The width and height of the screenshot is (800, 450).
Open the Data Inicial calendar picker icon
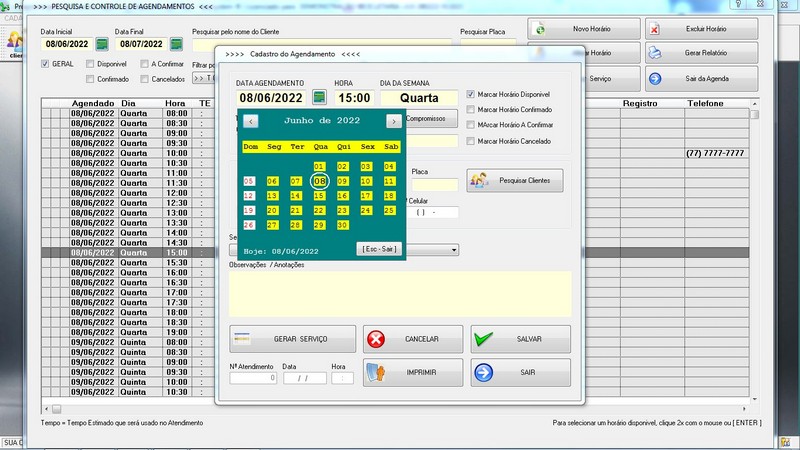pyautogui.click(x=102, y=44)
